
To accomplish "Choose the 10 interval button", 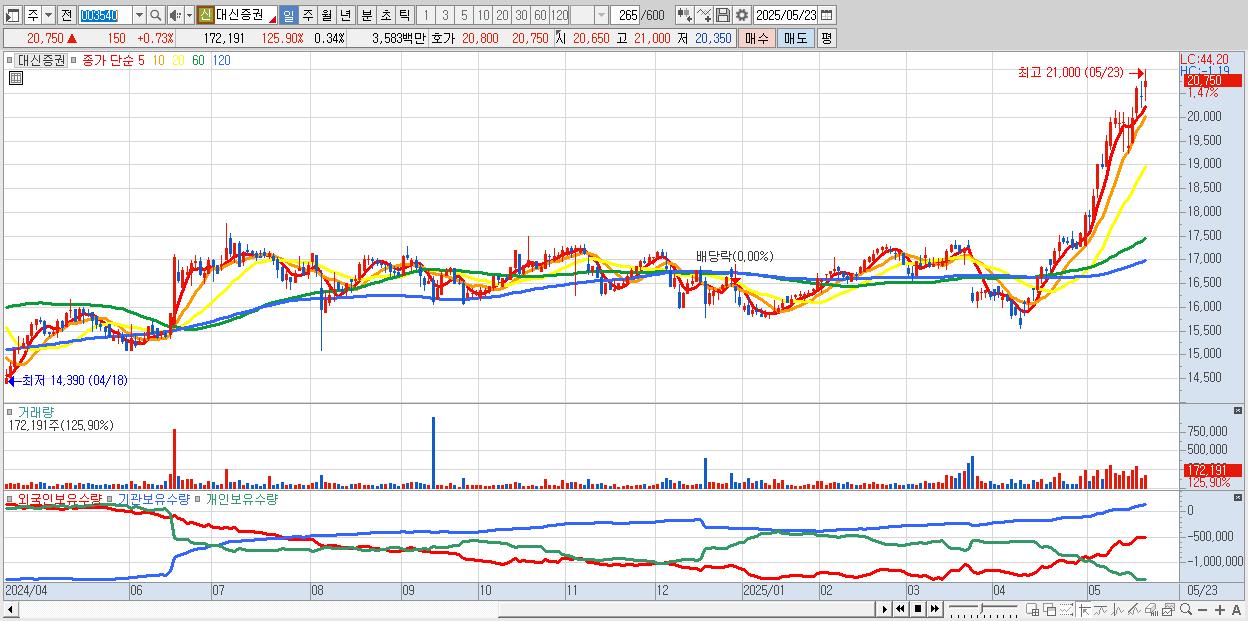I will pos(483,15).
